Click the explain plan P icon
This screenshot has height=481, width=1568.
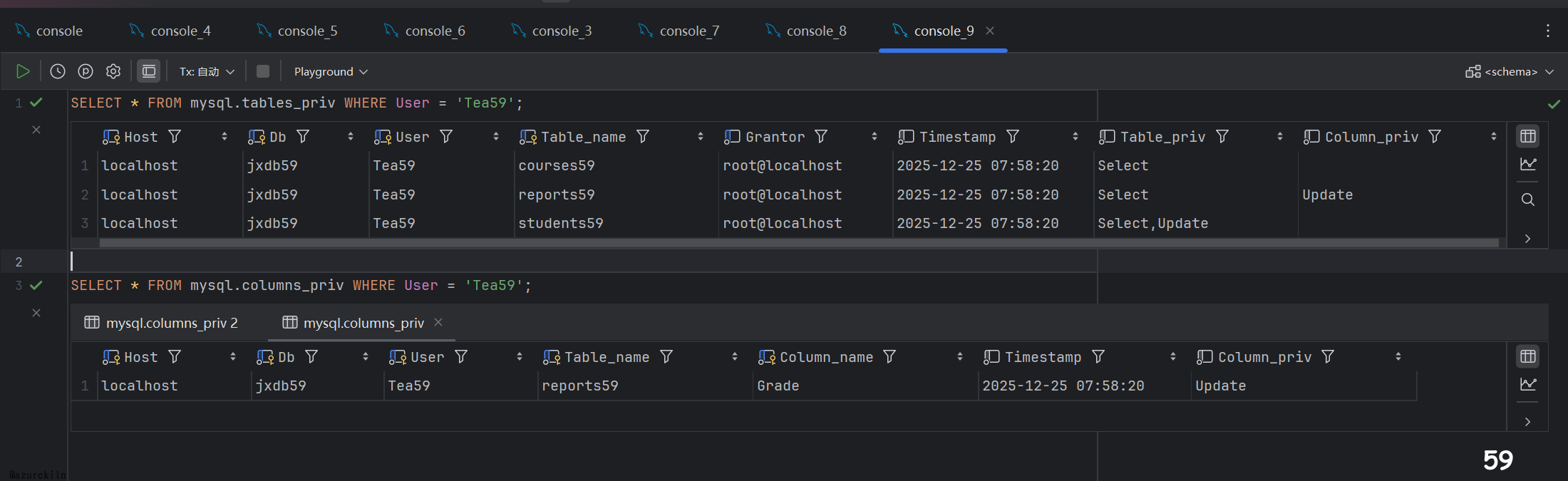86,71
